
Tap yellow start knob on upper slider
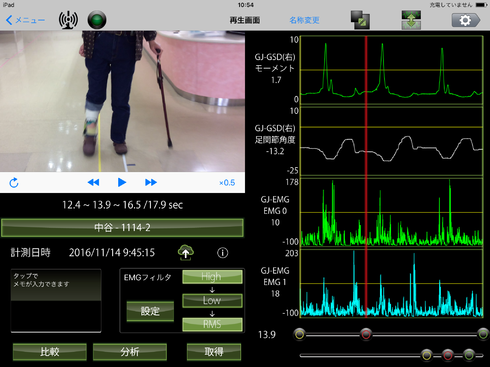[x=299, y=334]
